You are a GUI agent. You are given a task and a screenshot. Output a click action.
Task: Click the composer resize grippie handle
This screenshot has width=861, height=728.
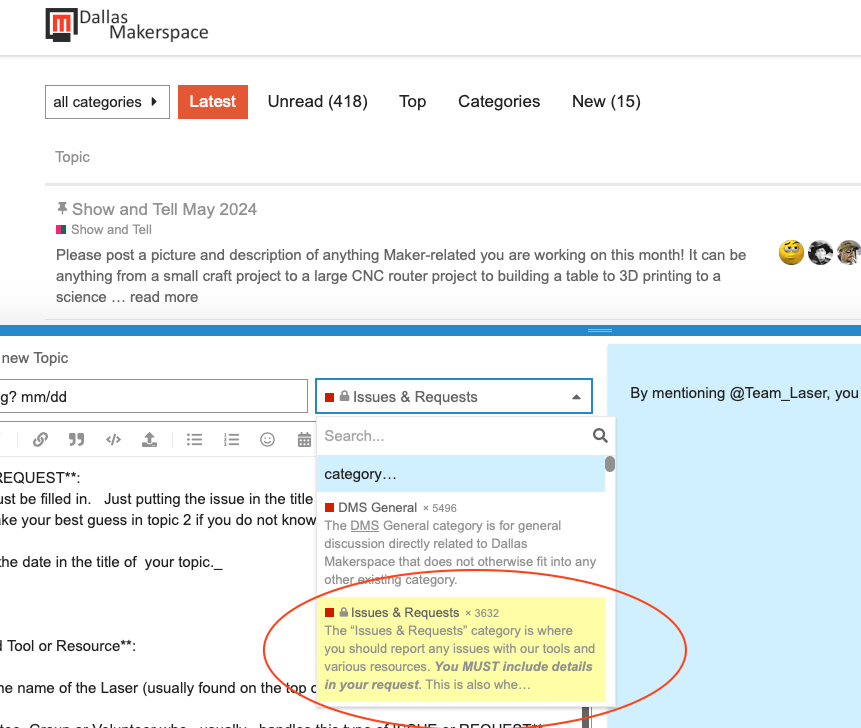point(600,331)
